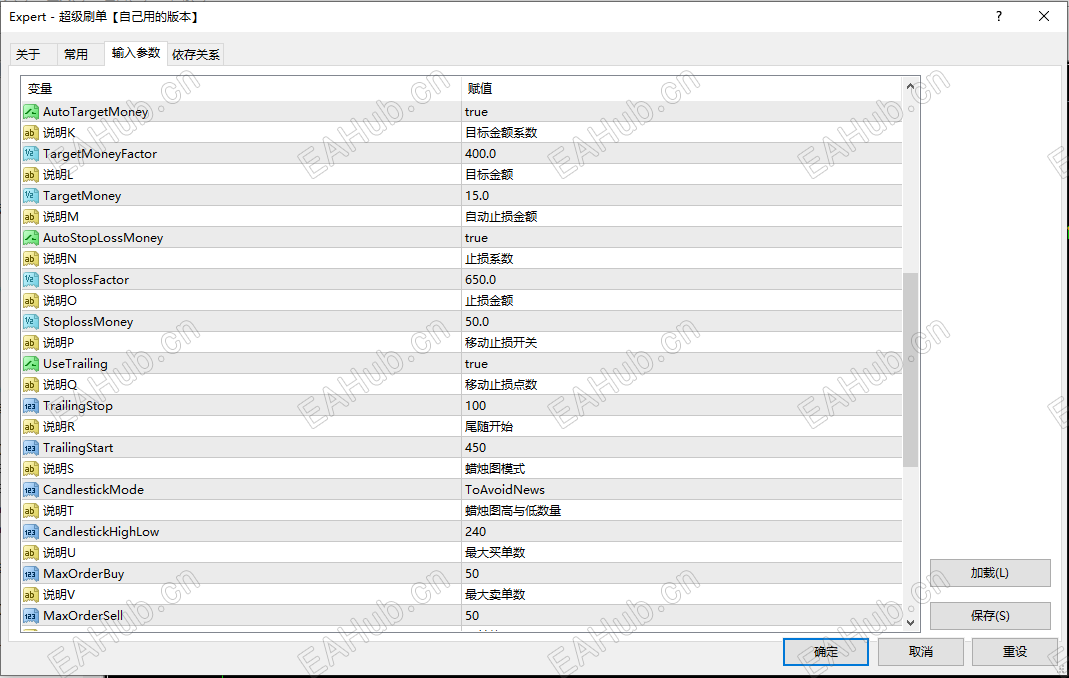The width and height of the screenshot is (1069, 678).
Task: Select the TargetMoneyFactor value 400.0
Action: [x=682, y=154]
